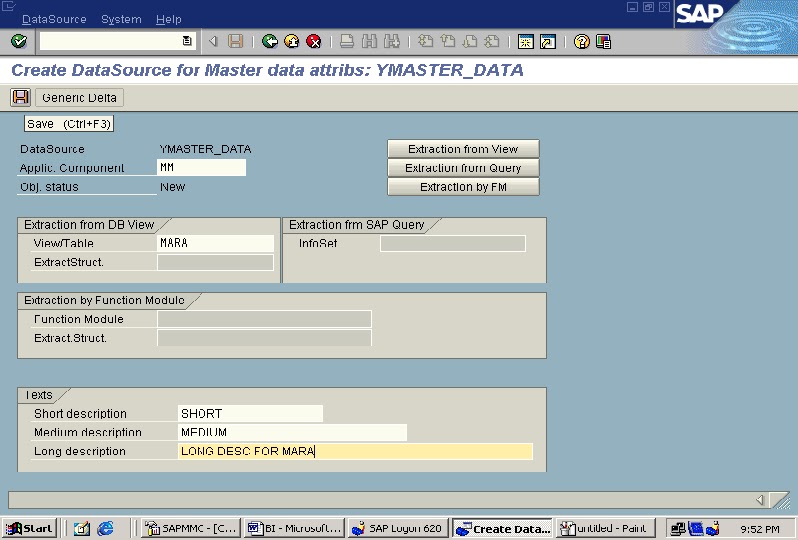Switch to the SAPMMC taskbar window
Viewport: 798px width, 540px height.
(x=190, y=528)
